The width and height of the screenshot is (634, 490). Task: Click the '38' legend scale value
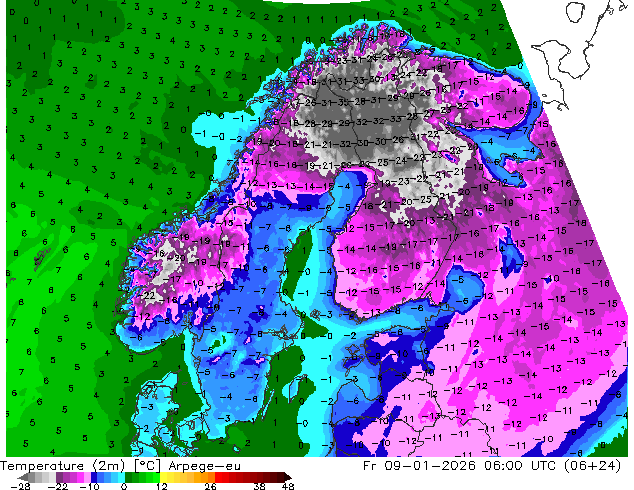click(260, 486)
